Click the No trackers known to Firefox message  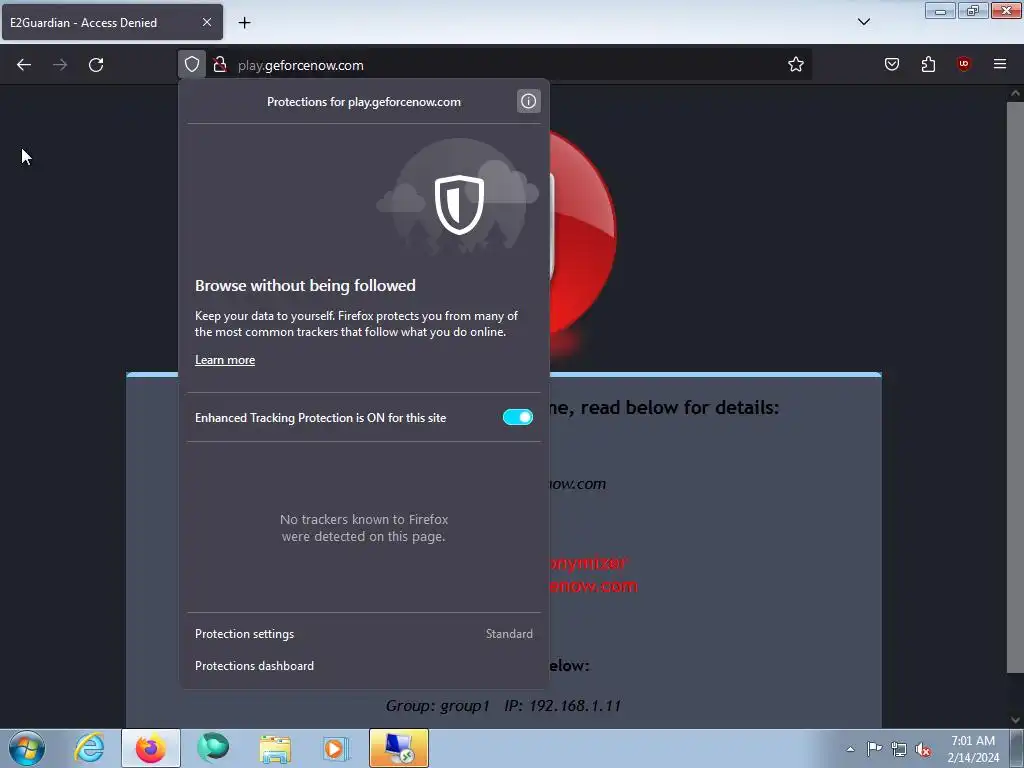pos(364,528)
